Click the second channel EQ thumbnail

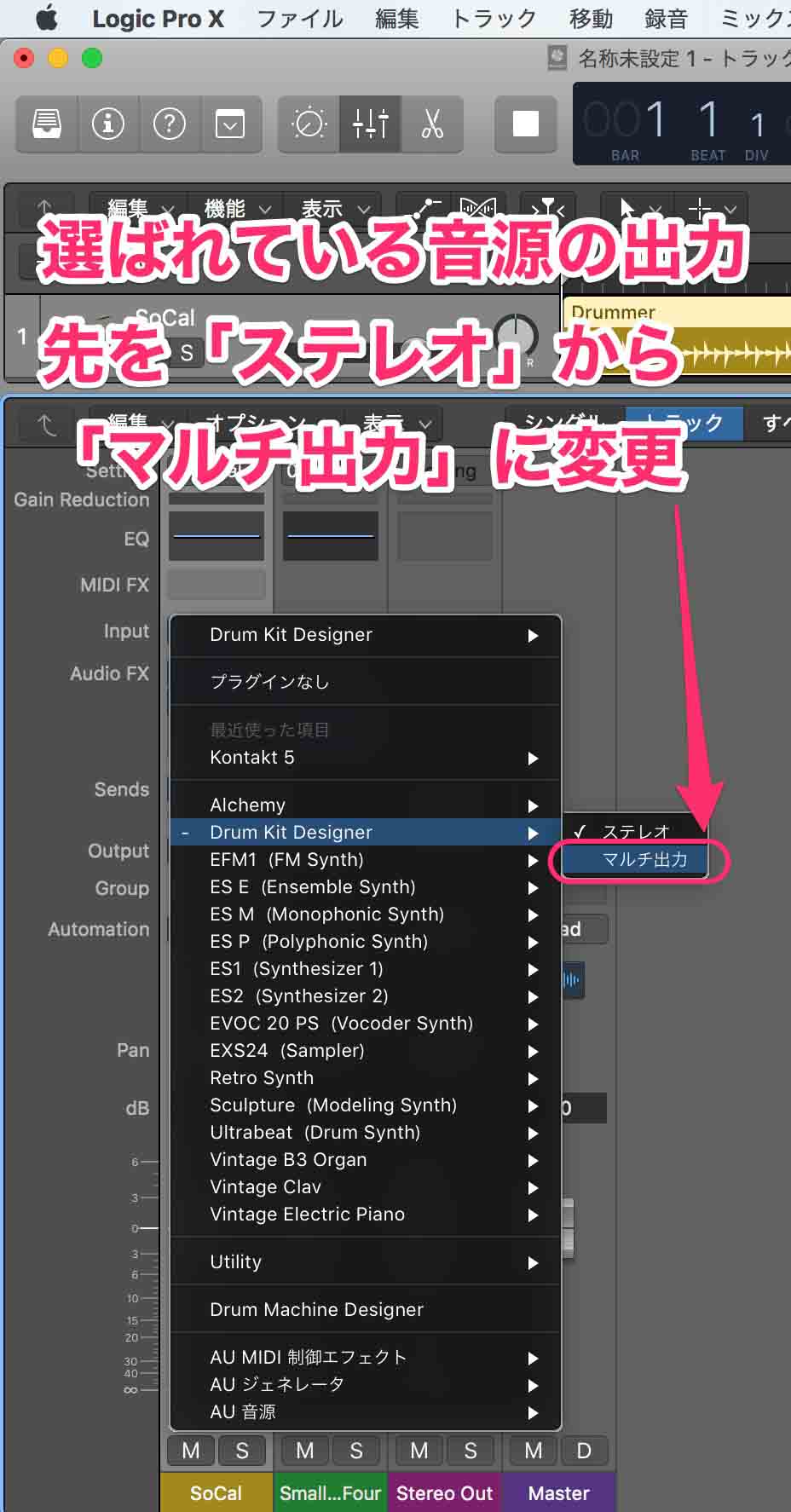331,536
